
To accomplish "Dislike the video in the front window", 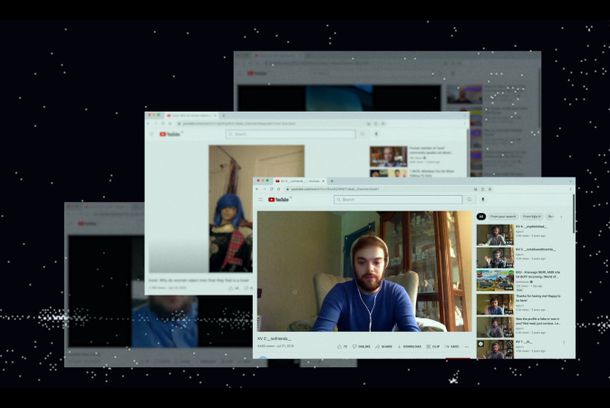I will pos(361,346).
